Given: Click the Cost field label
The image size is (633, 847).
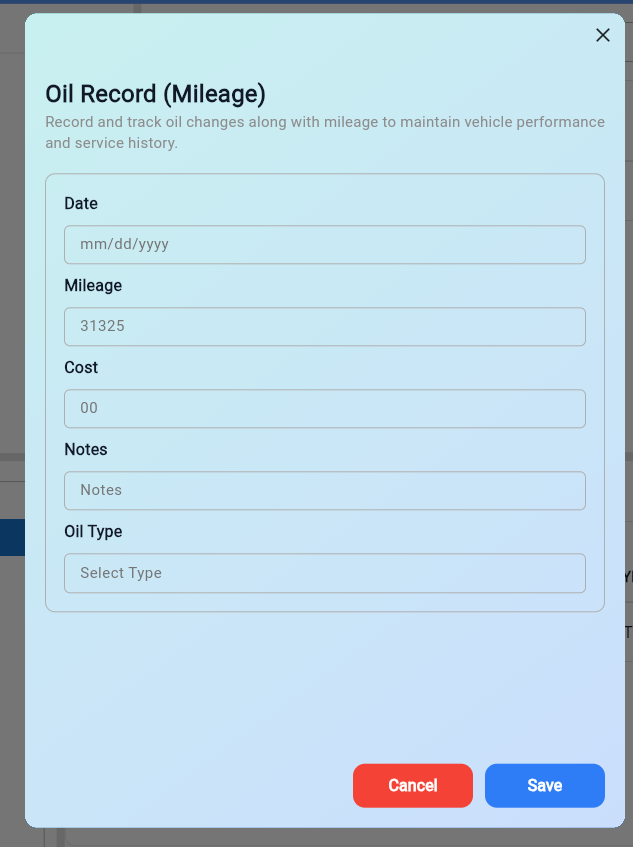Looking at the screenshot, I should (x=81, y=367).
